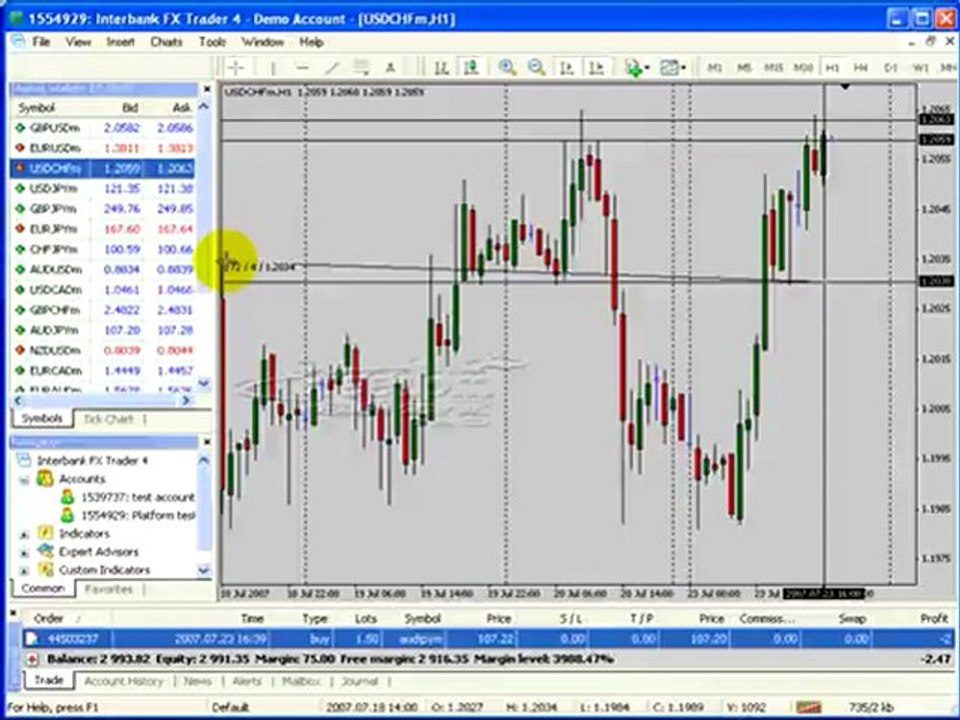Click Market Watch scroll up arrow
Viewport: 960px width, 720px height.
pyautogui.click(x=204, y=107)
